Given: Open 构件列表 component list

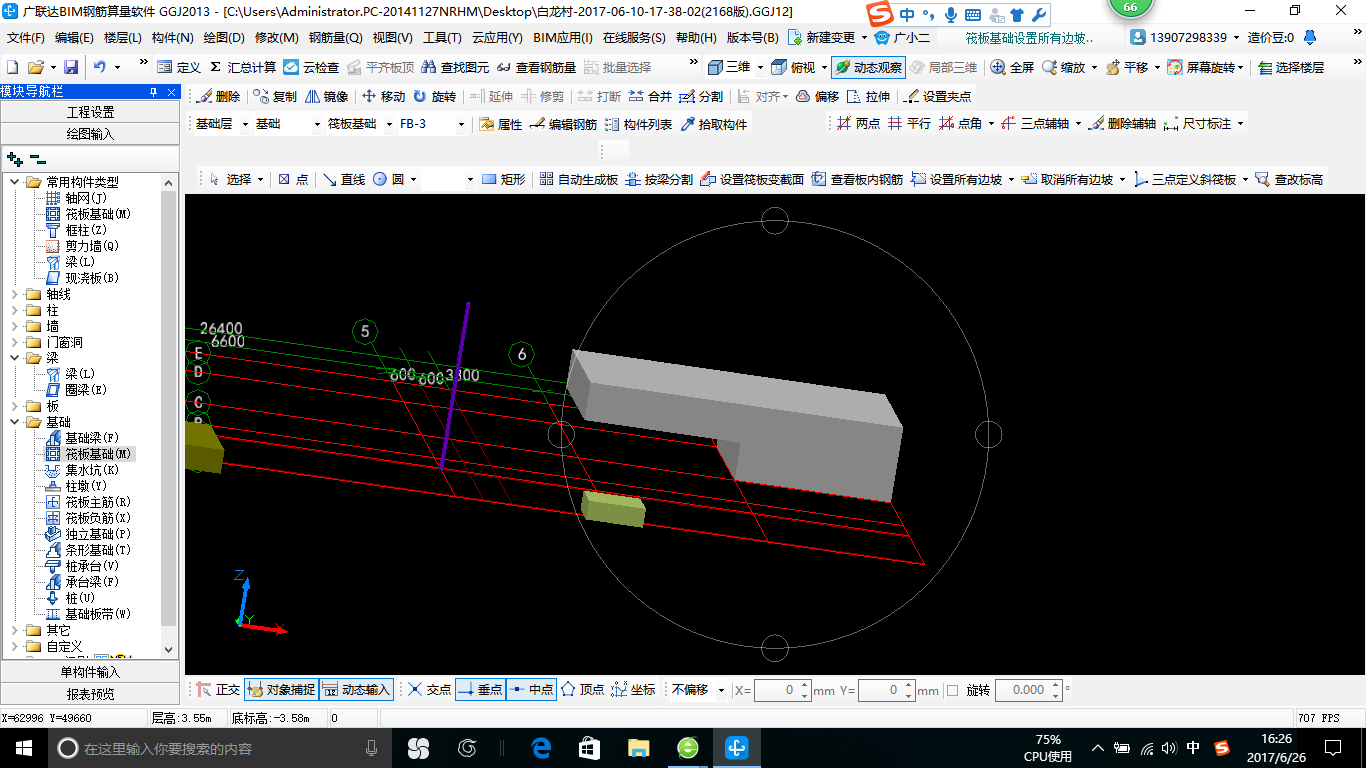Looking at the screenshot, I should (x=638, y=124).
